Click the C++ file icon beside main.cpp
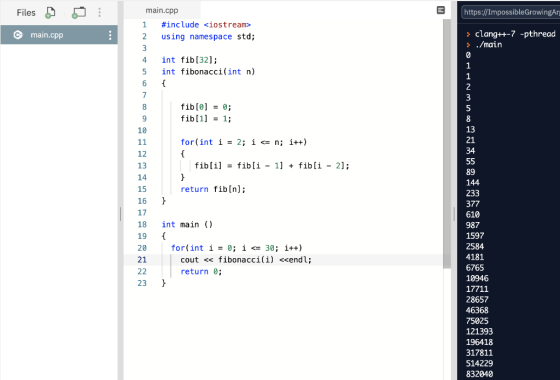Viewport: 560px width, 380px height. click(18, 35)
